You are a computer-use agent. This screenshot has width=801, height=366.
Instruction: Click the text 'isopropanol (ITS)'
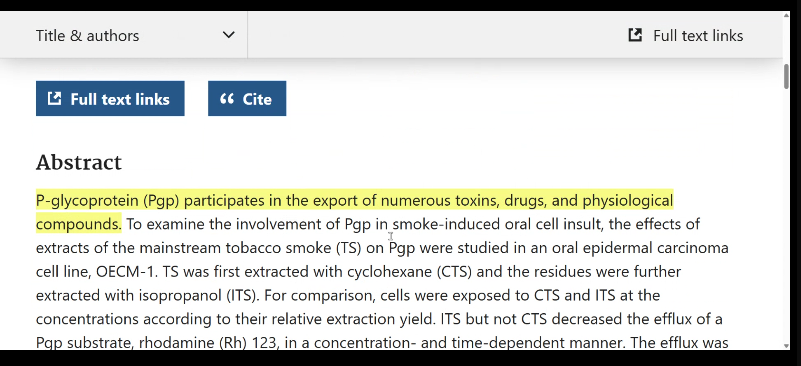tap(199, 295)
